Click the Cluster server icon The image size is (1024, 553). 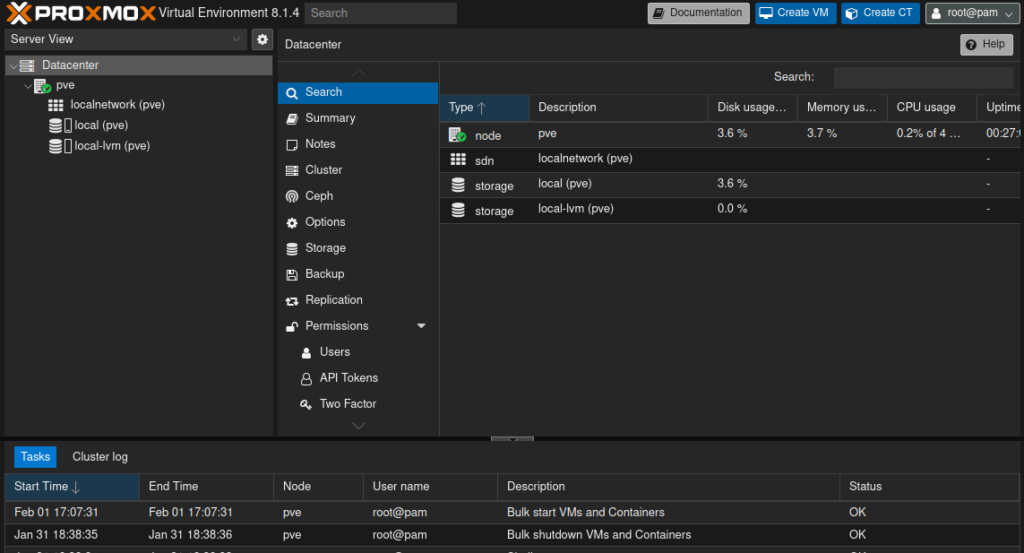[x=292, y=171]
